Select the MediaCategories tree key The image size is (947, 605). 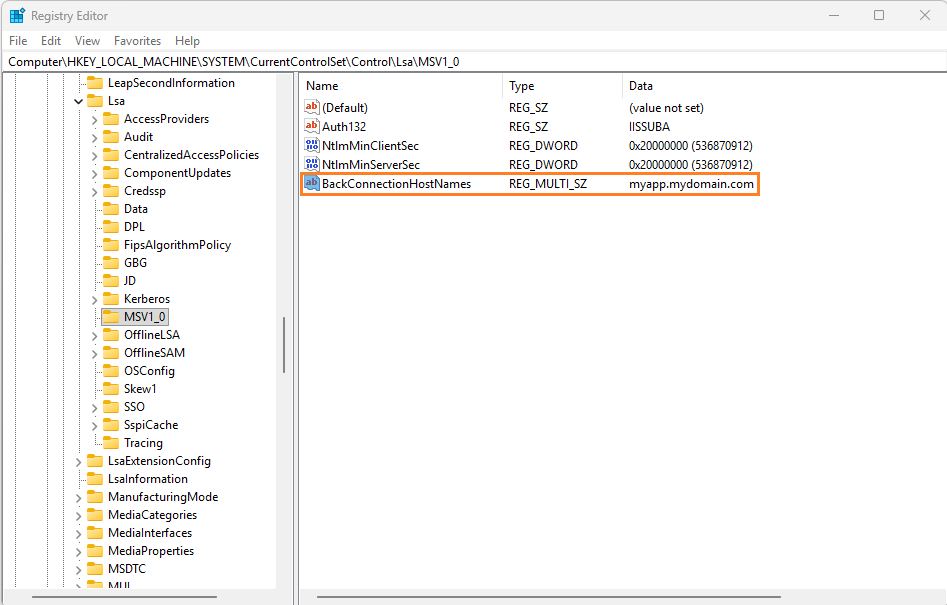click(152, 515)
